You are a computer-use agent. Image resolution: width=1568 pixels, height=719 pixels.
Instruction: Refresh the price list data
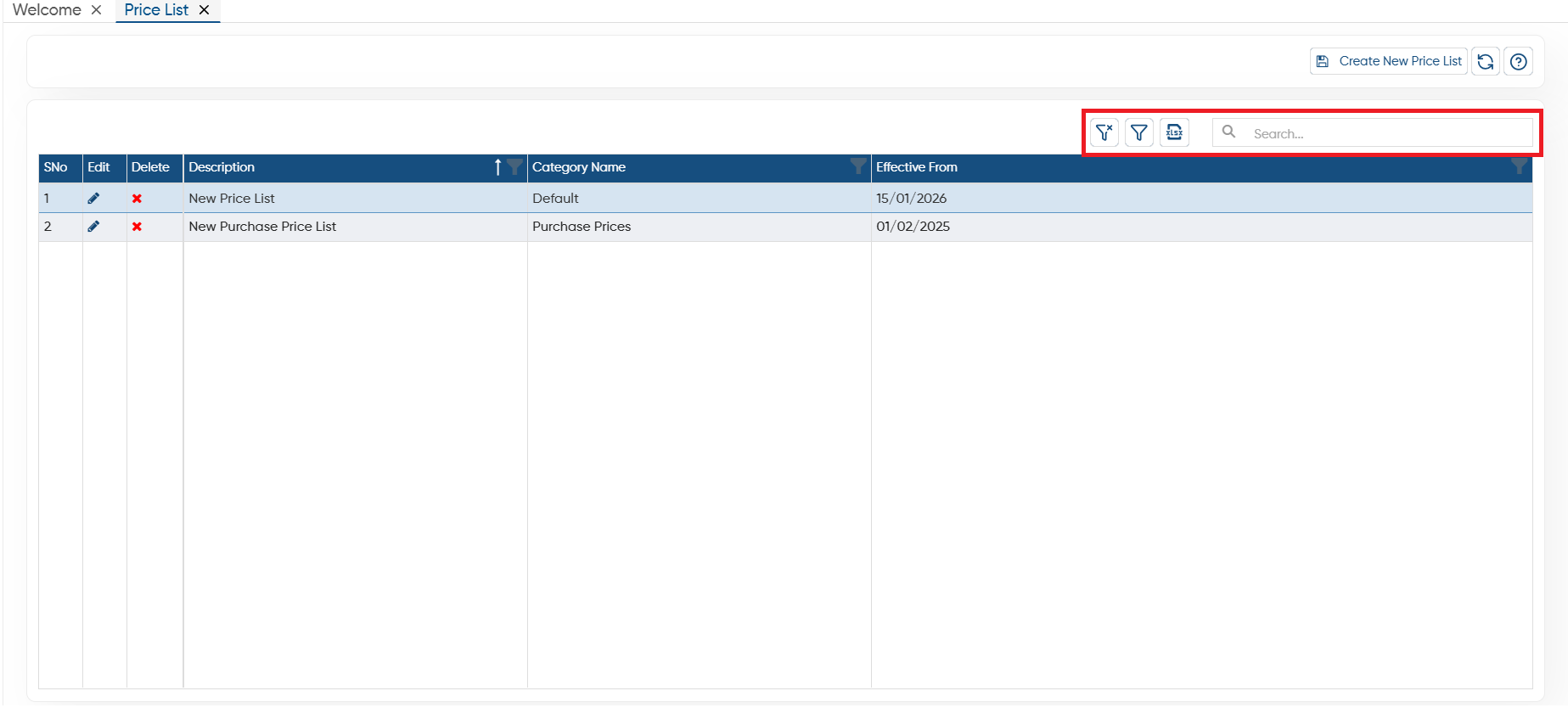1486,61
